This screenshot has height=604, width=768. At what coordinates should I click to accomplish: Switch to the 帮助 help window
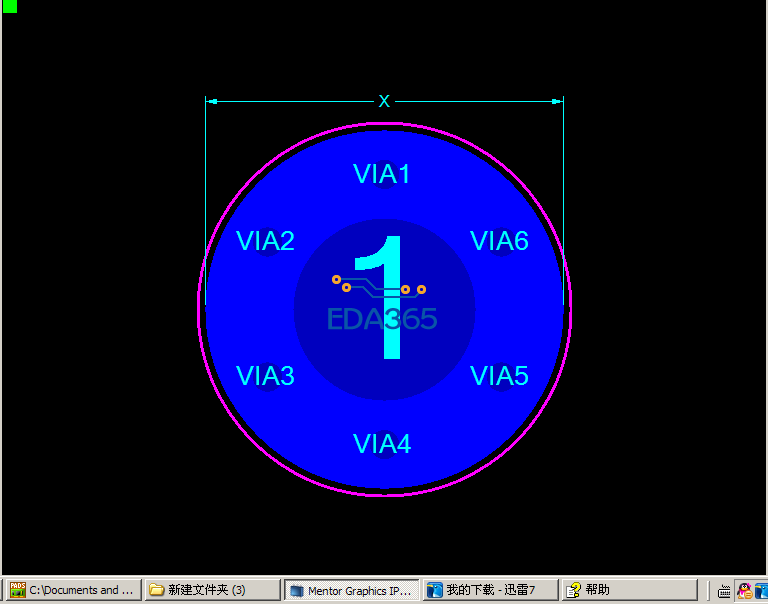pyautogui.click(x=629, y=590)
